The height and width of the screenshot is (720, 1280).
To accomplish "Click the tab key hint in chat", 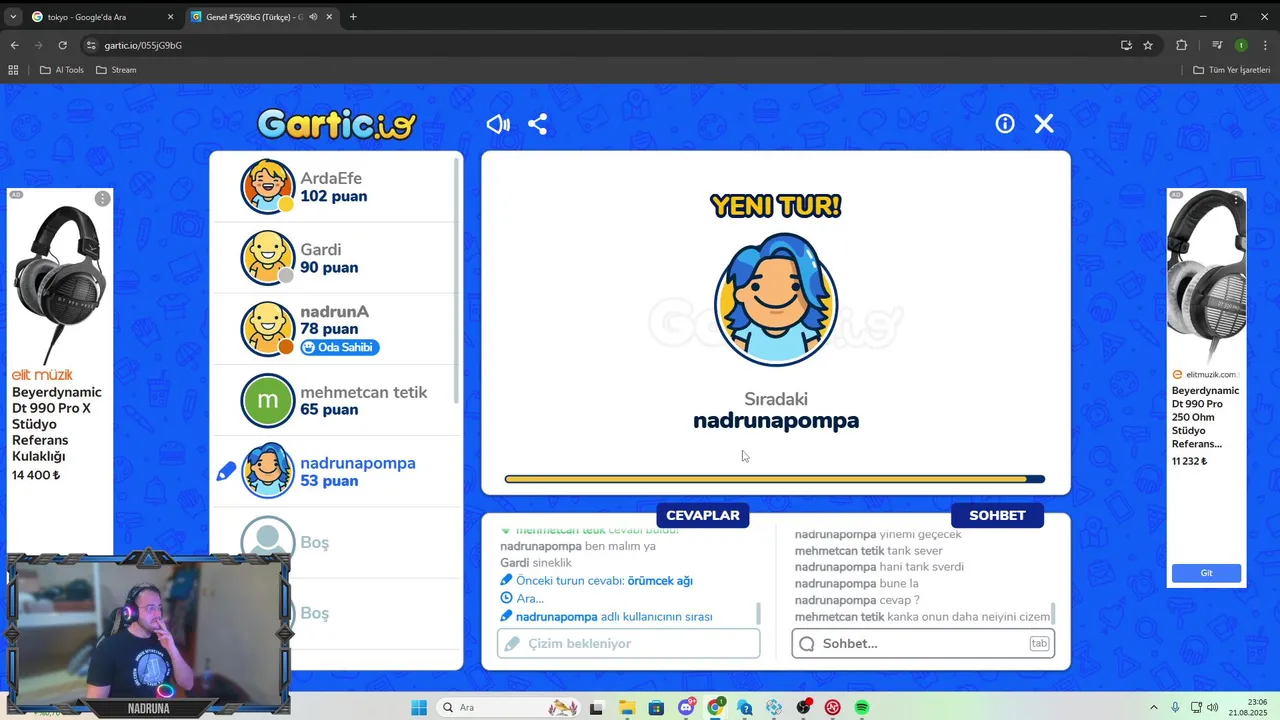I will [1039, 643].
